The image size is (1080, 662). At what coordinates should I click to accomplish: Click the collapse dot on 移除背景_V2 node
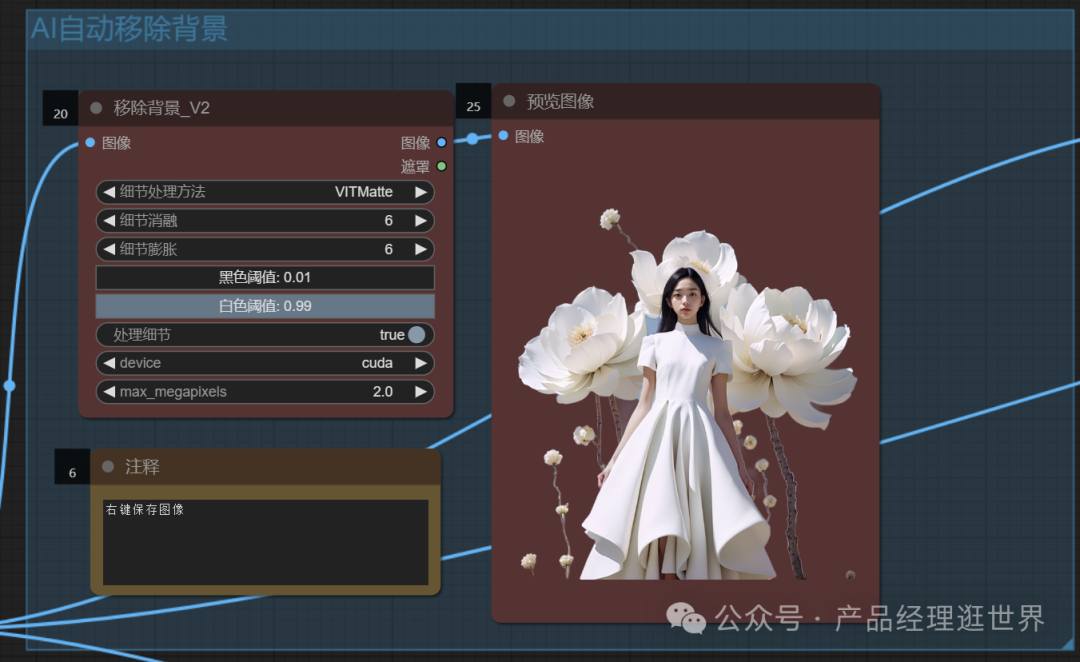(x=97, y=108)
